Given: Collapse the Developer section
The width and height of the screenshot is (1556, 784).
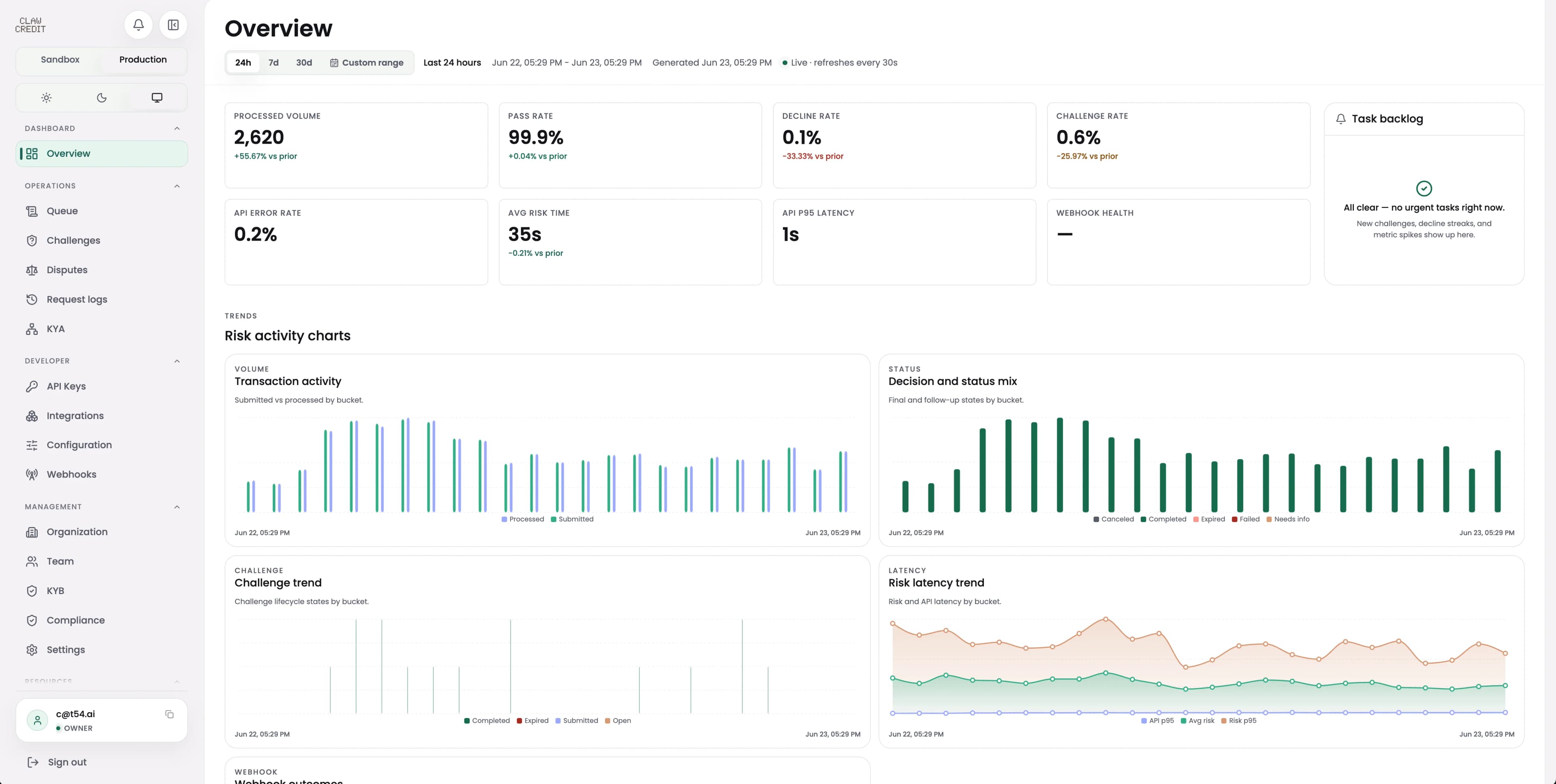Looking at the screenshot, I should point(177,361).
